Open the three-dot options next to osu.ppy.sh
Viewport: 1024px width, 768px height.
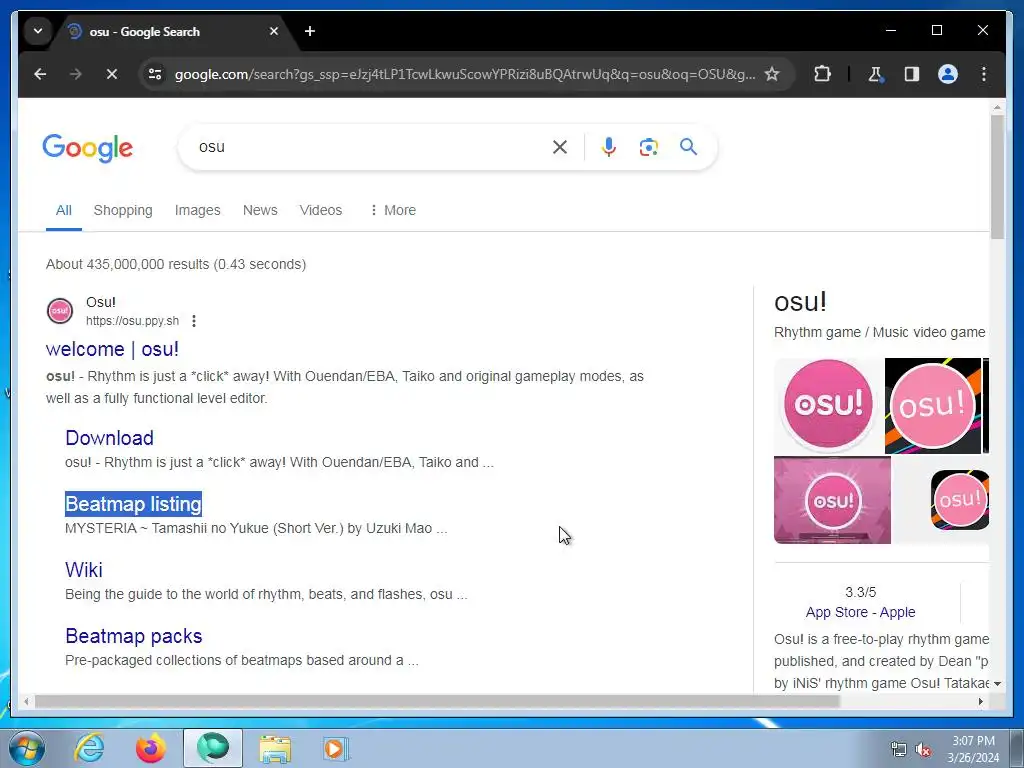pyautogui.click(x=193, y=321)
